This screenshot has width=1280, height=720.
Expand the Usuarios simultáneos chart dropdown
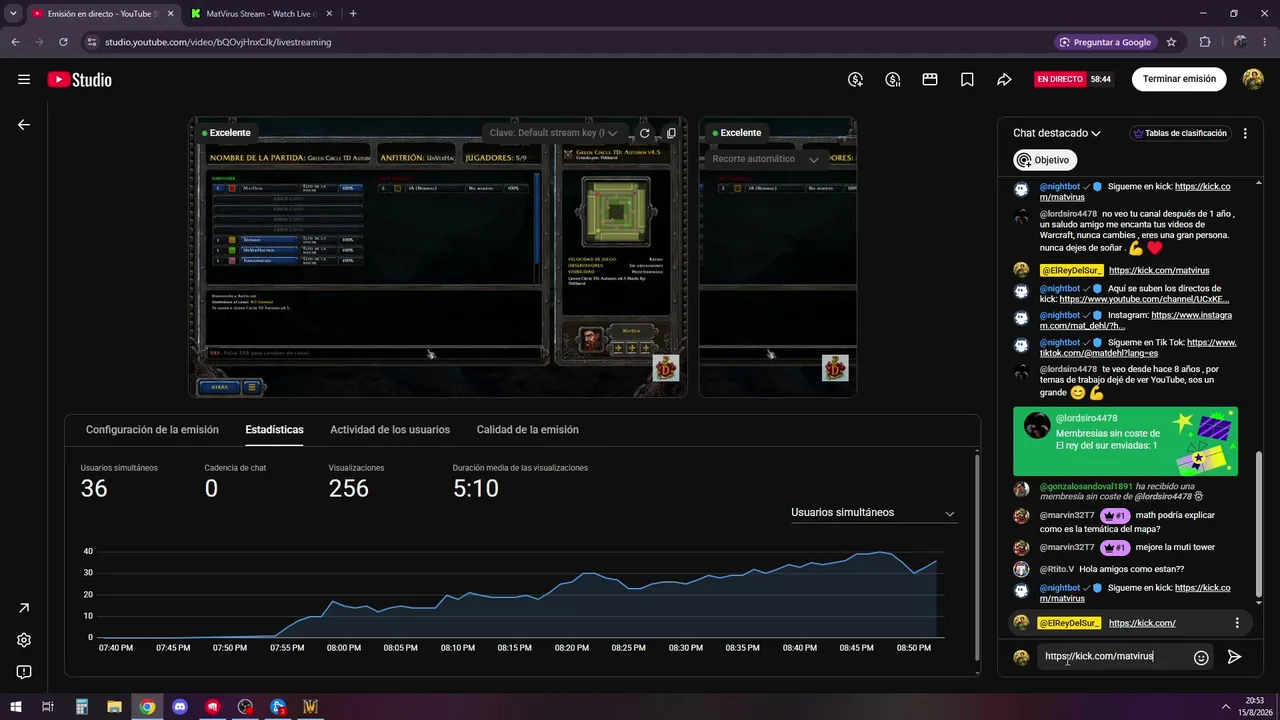click(873, 513)
